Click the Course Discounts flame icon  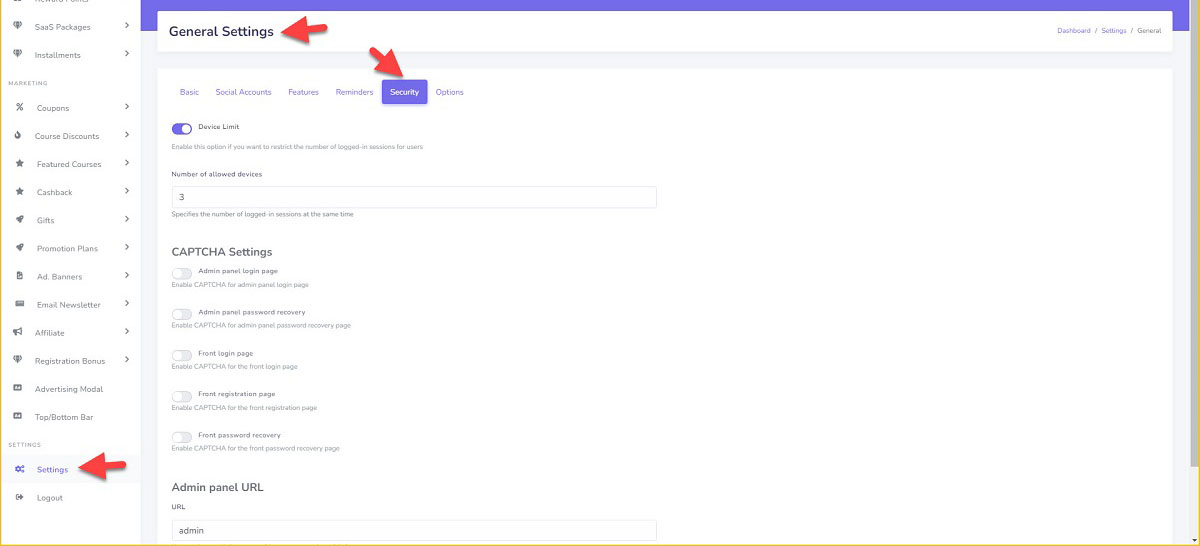pyautogui.click(x=20, y=135)
